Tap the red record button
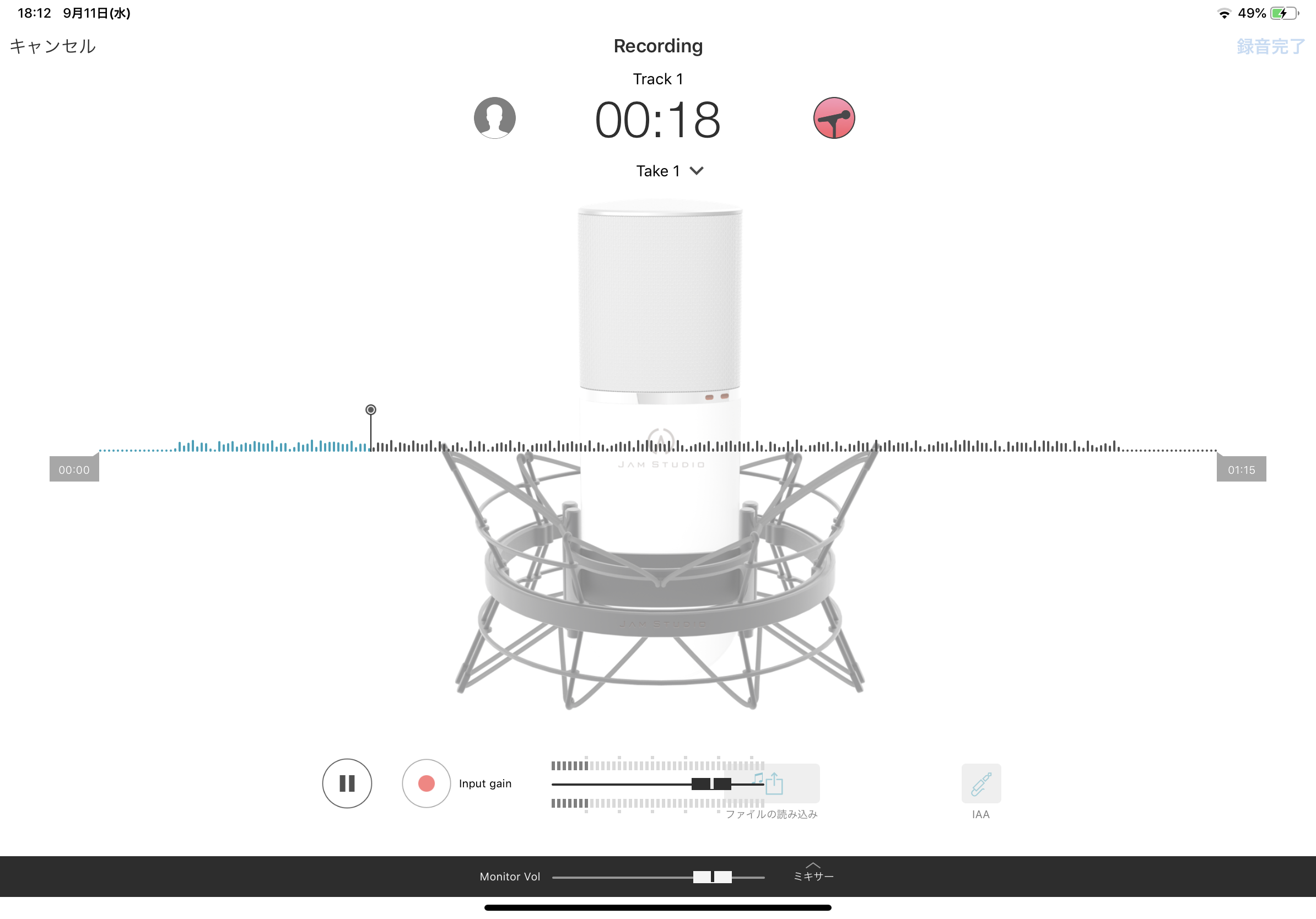 tap(427, 783)
